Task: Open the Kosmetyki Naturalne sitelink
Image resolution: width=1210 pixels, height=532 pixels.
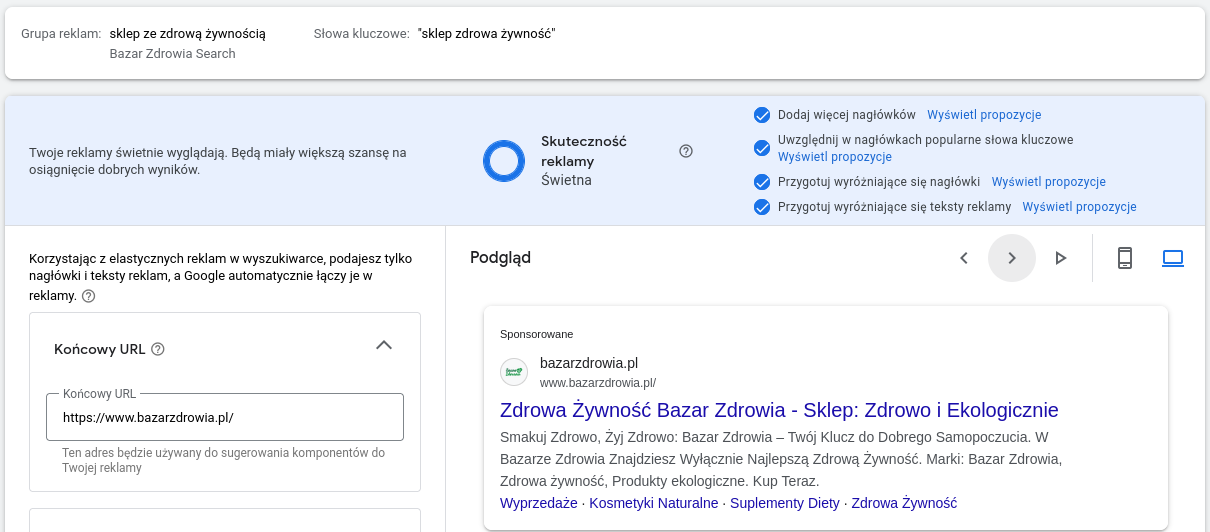Action: (654, 503)
